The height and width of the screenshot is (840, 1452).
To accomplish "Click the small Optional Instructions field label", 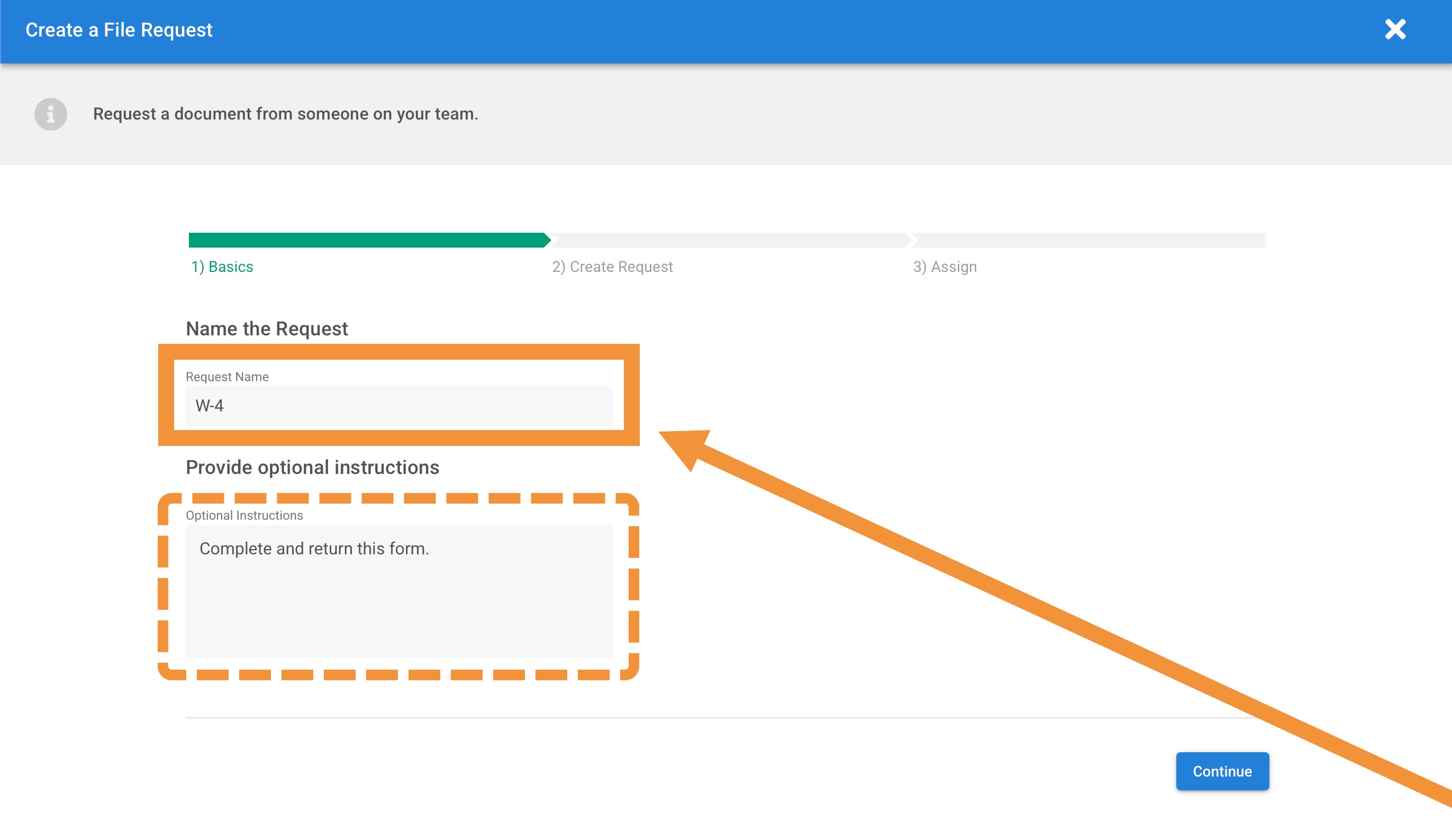I will [244, 516].
